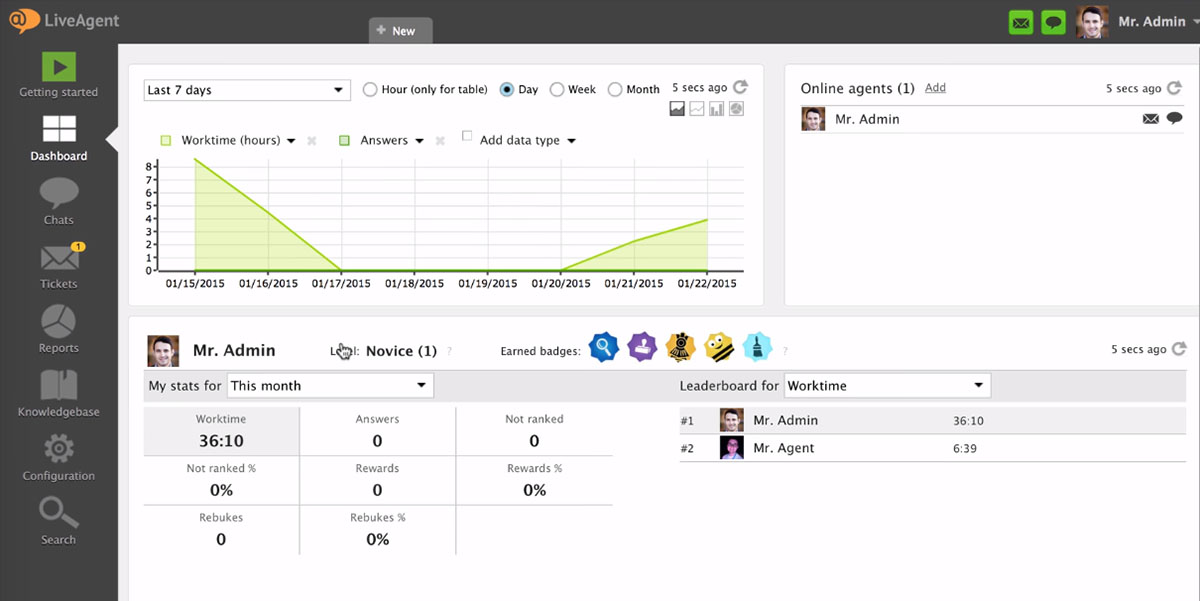Switch chart to pie chart view

coord(737,109)
